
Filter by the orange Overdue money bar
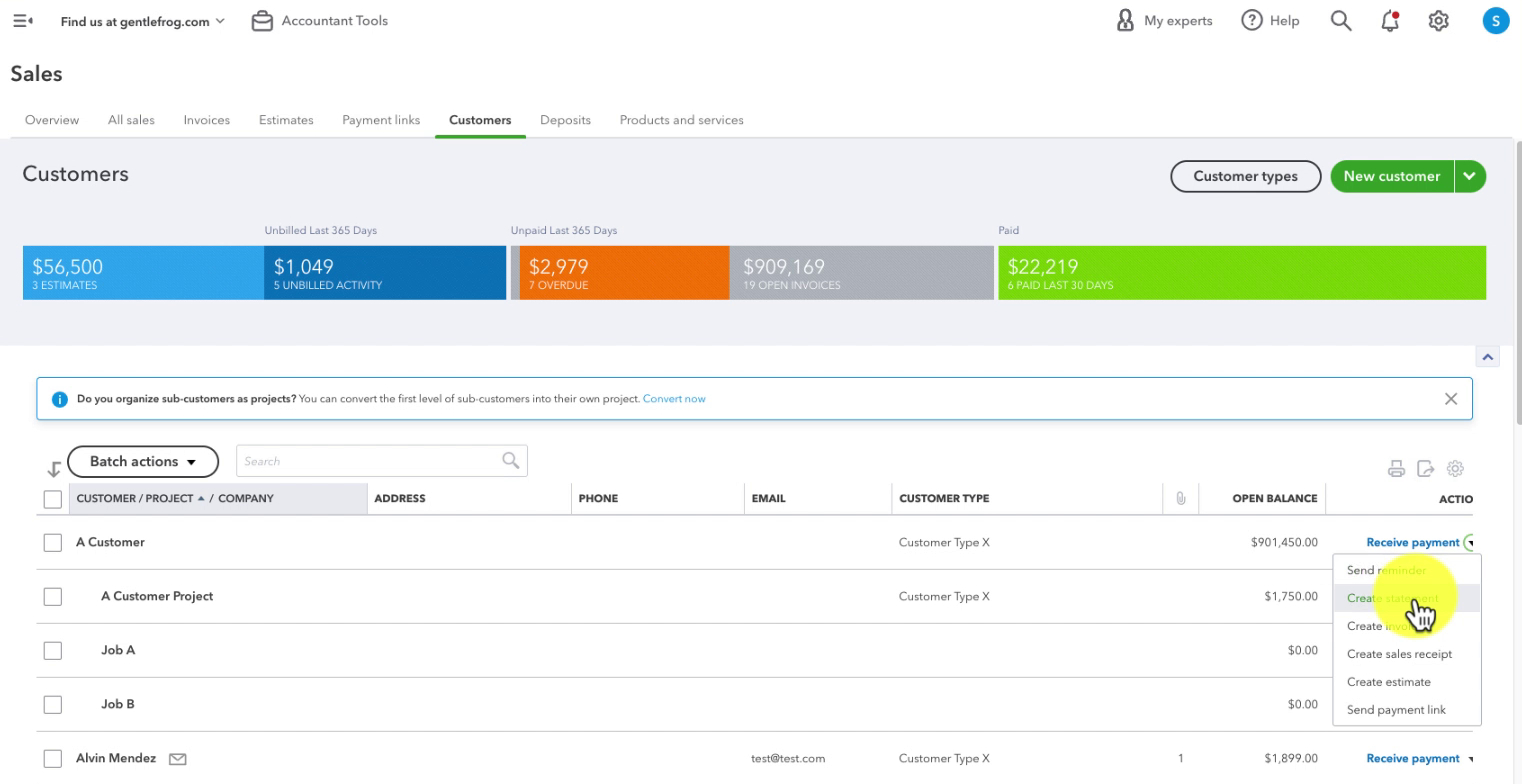point(624,273)
